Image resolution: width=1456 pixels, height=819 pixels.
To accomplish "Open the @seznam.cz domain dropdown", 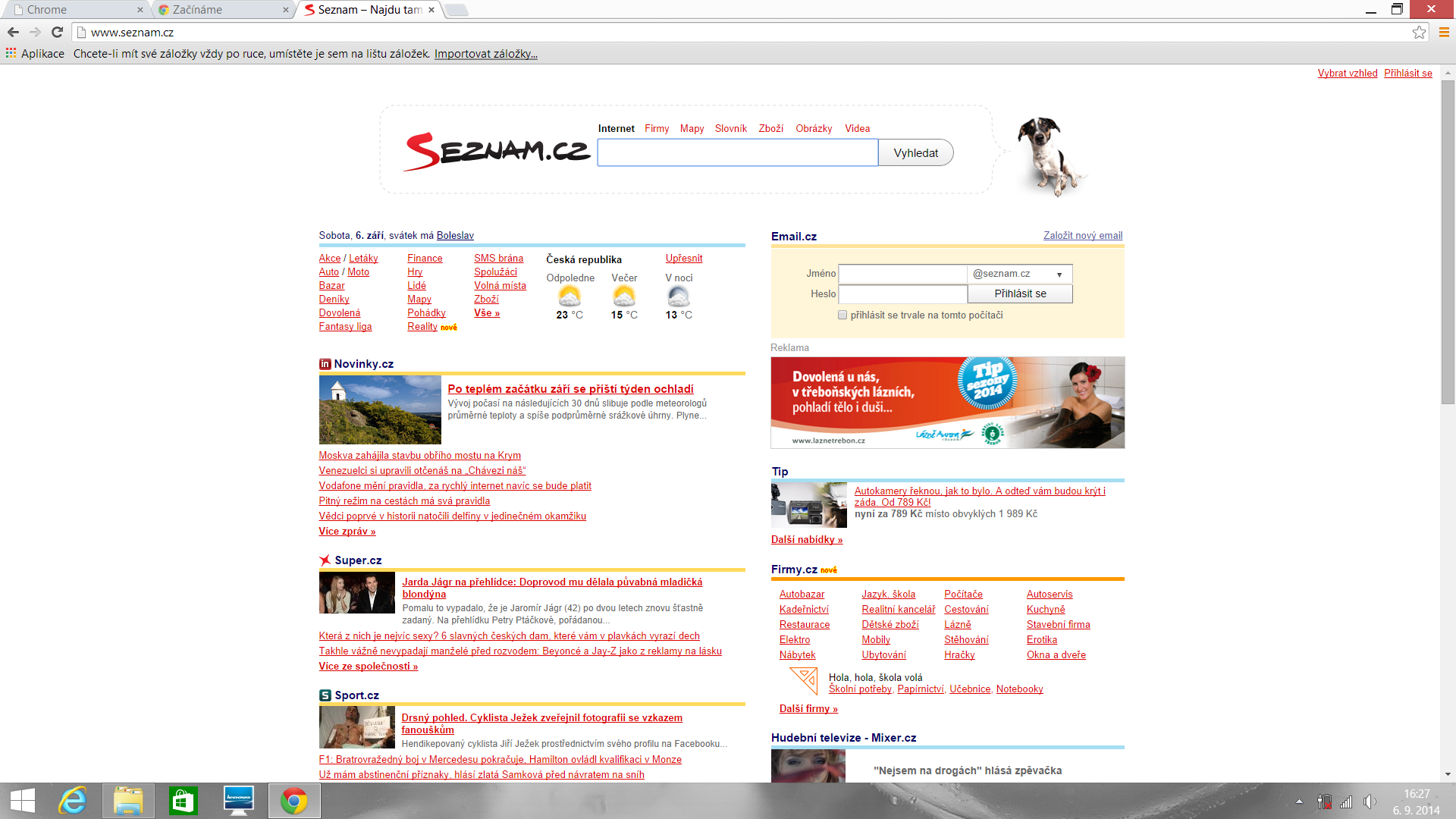I will pos(1019,274).
